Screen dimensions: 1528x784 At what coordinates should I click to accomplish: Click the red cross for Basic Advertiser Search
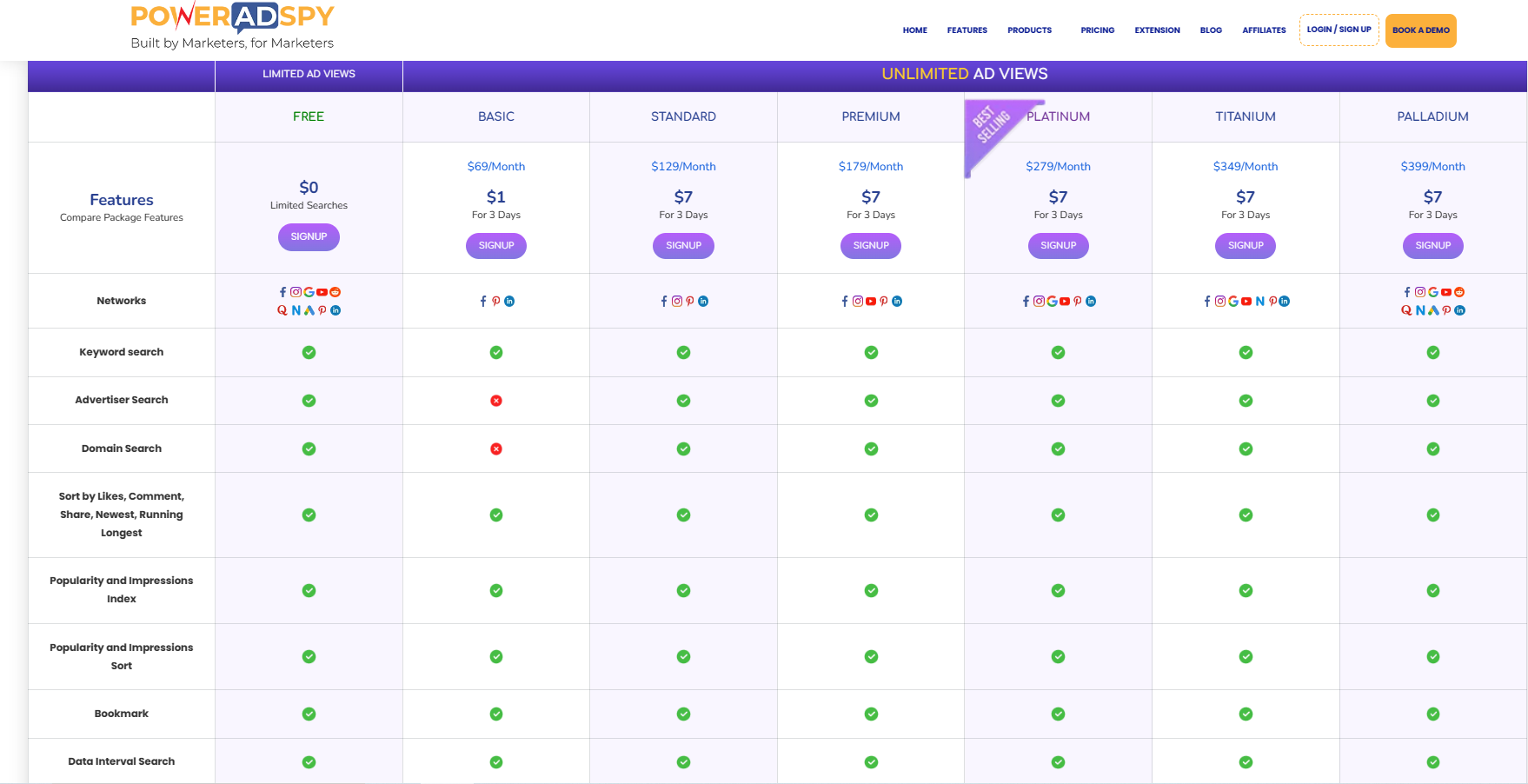(x=496, y=401)
